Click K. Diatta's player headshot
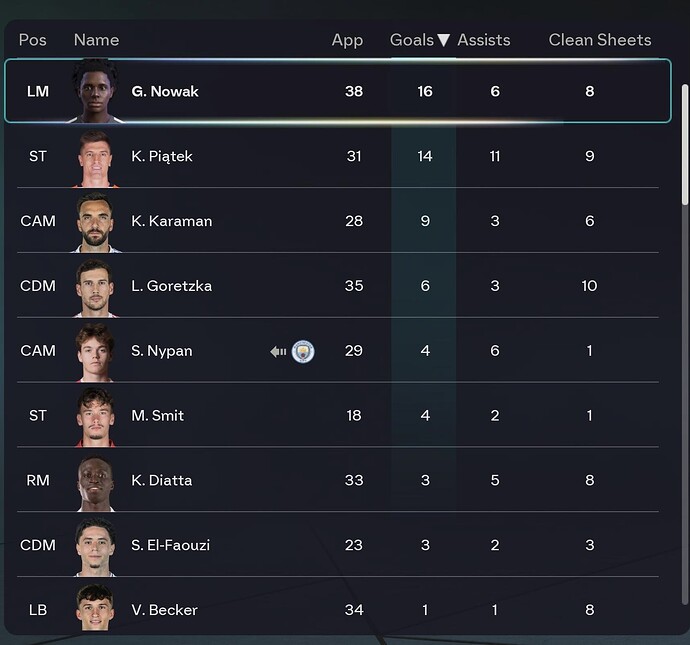Screen dimensions: 690x645 tap(97, 480)
